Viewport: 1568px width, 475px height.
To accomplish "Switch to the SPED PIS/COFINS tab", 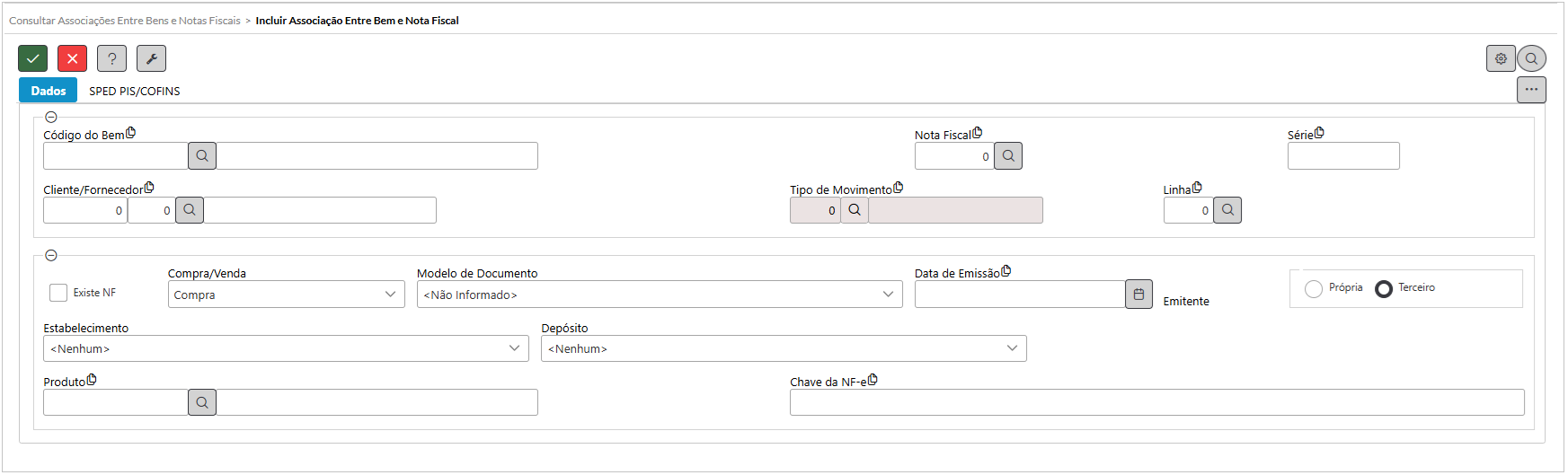I will (135, 91).
